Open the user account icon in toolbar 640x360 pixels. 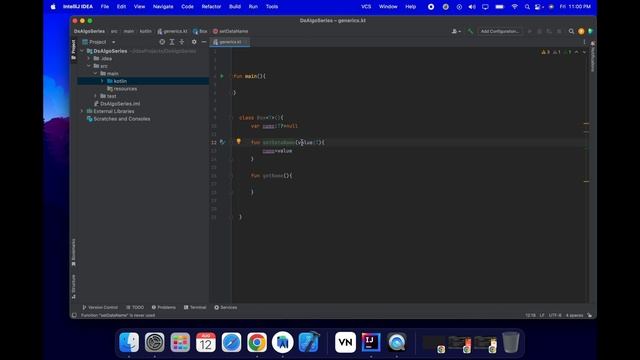coord(456,31)
